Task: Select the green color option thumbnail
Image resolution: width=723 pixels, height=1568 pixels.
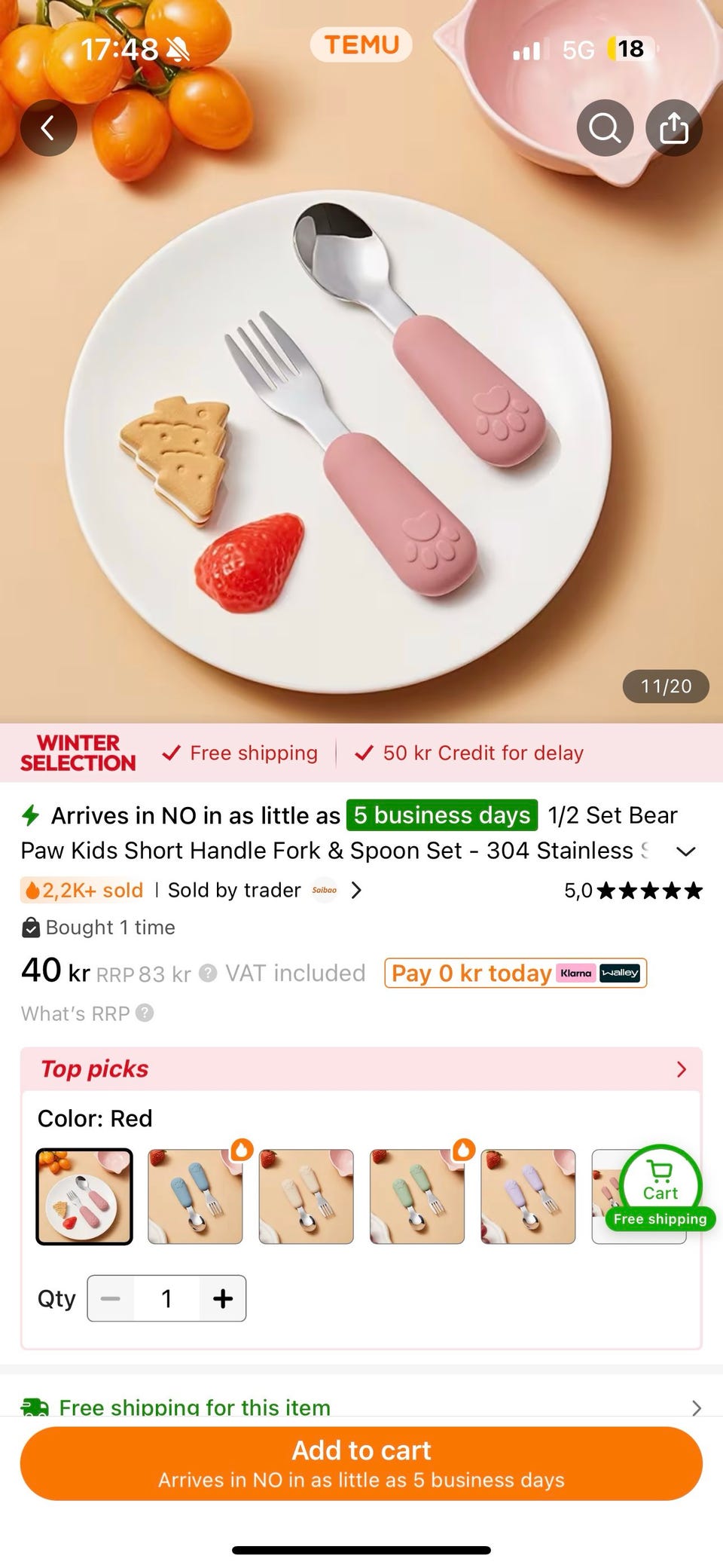Action: [x=417, y=1196]
